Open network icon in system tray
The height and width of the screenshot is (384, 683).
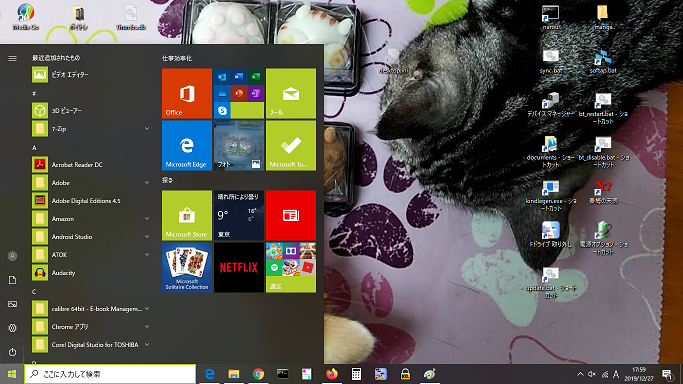pos(605,374)
